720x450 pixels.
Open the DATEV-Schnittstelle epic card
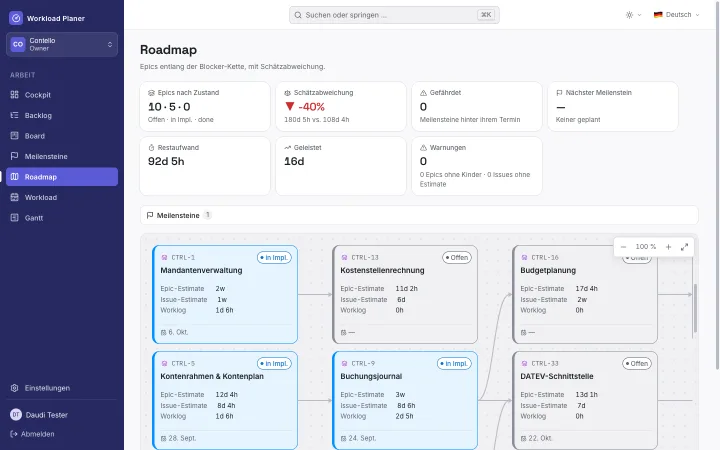(x=585, y=400)
